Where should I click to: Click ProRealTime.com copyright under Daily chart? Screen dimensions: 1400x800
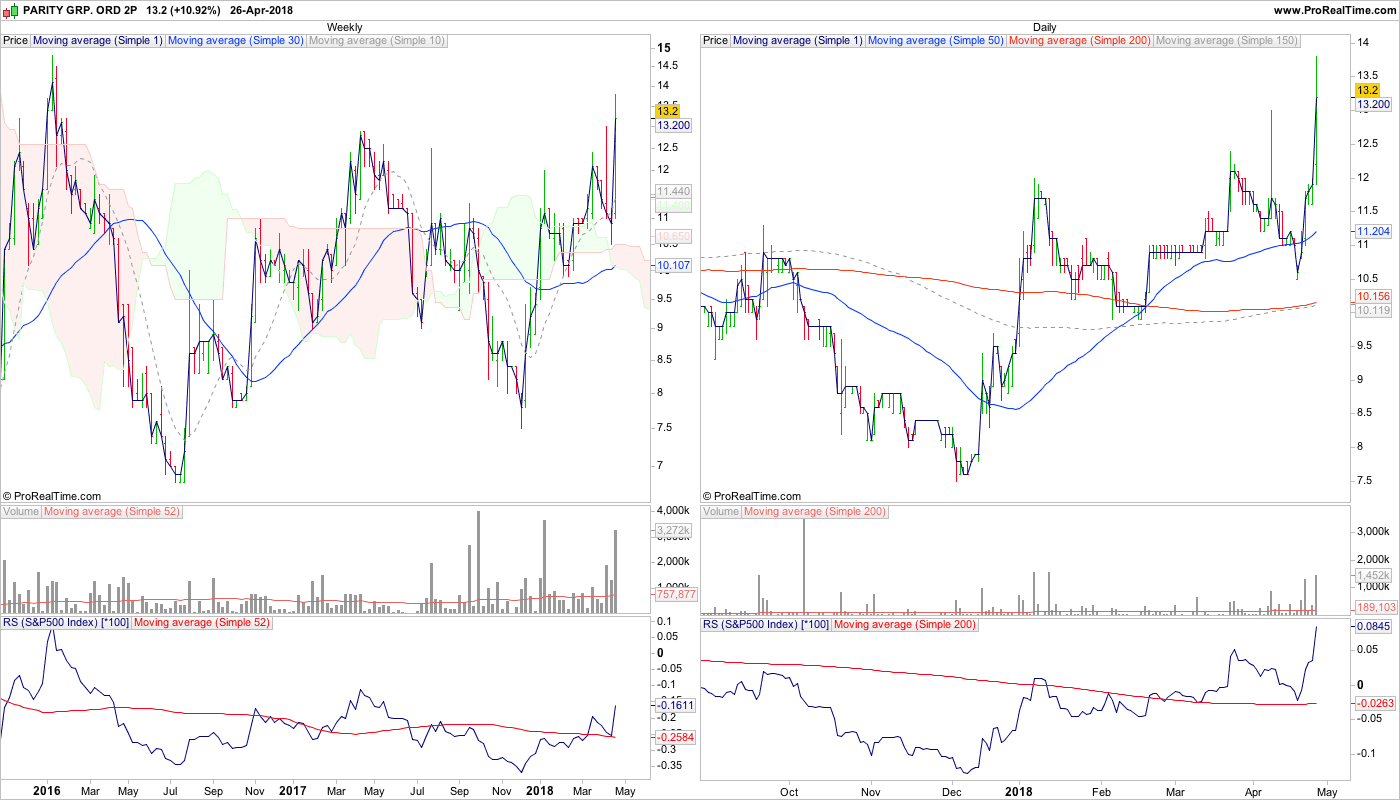[x=752, y=496]
